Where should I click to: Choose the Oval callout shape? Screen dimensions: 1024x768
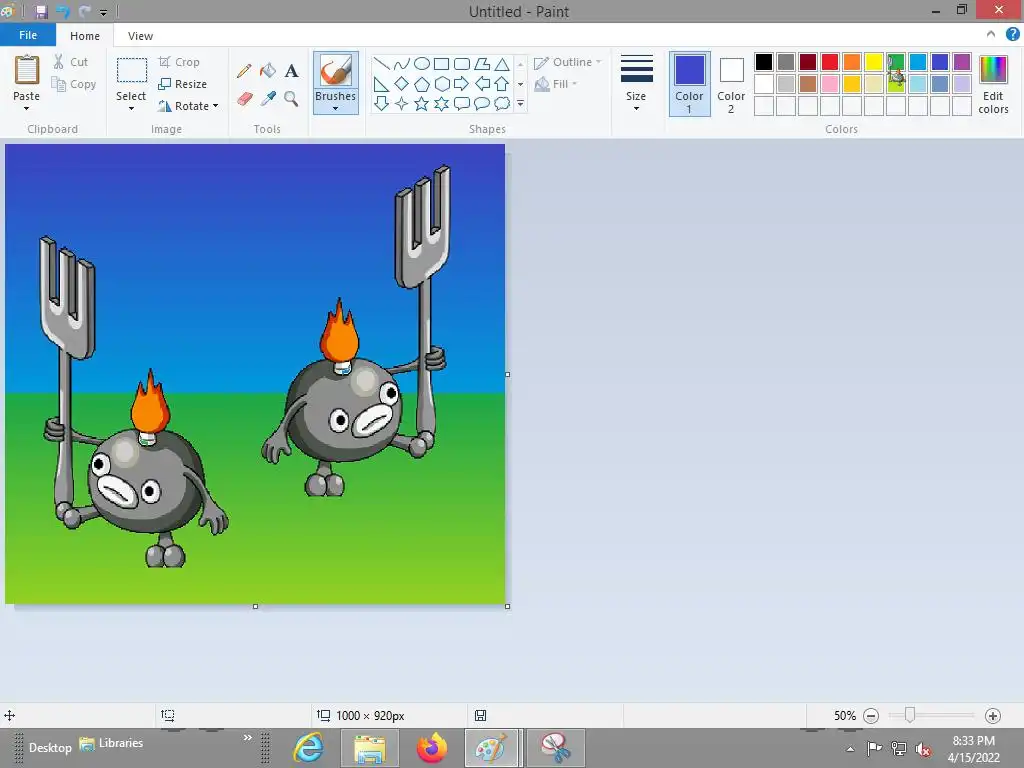(482, 103)
